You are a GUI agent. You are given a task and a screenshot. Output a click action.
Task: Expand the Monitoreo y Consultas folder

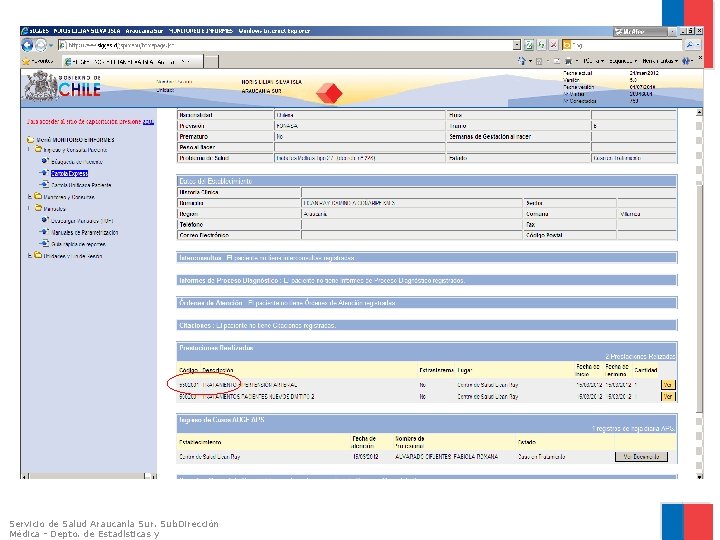pyautogui.click(x=29, y=197)
